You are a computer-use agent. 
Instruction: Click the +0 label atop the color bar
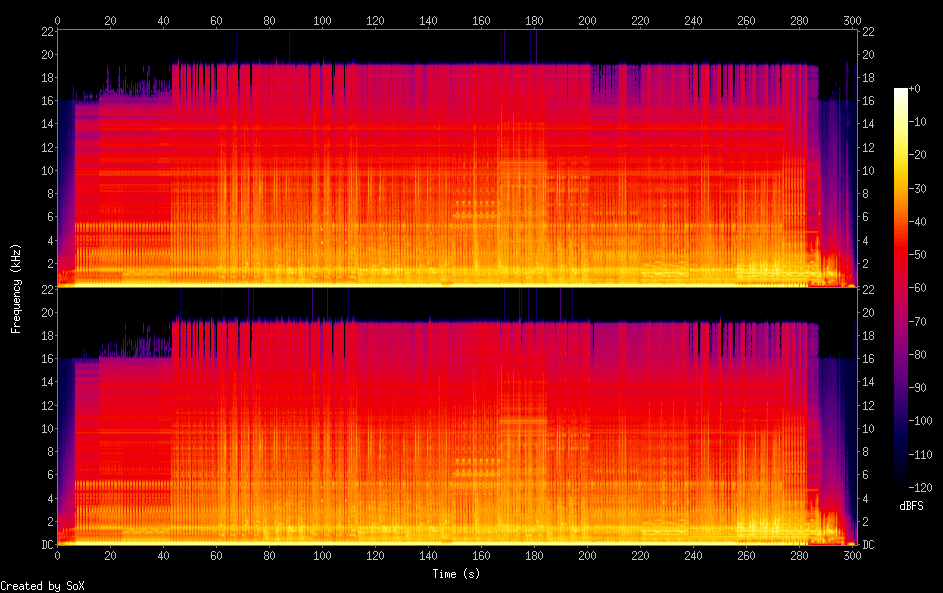[914, 89]
